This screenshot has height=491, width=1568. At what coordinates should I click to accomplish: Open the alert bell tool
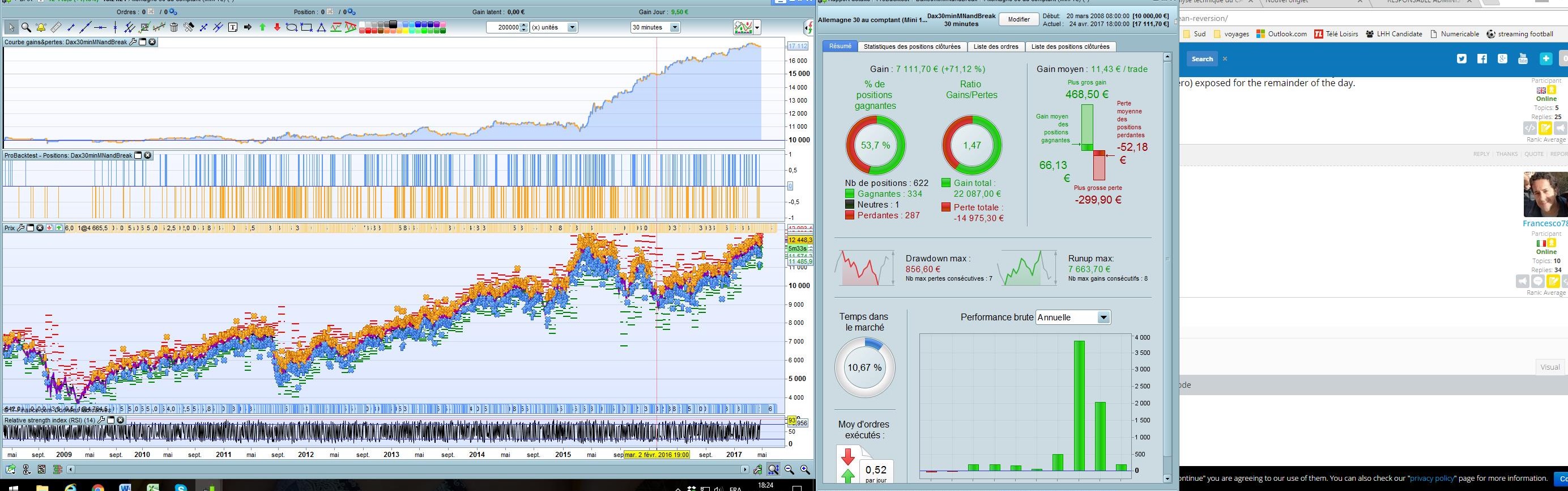point(41,27)
